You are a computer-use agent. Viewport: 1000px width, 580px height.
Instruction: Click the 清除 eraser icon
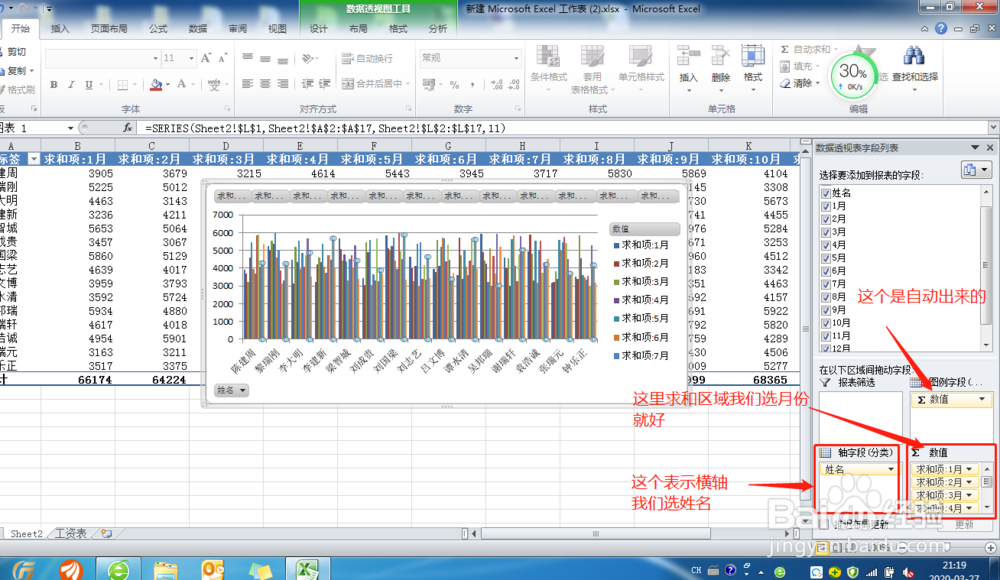tap(785, 83)
